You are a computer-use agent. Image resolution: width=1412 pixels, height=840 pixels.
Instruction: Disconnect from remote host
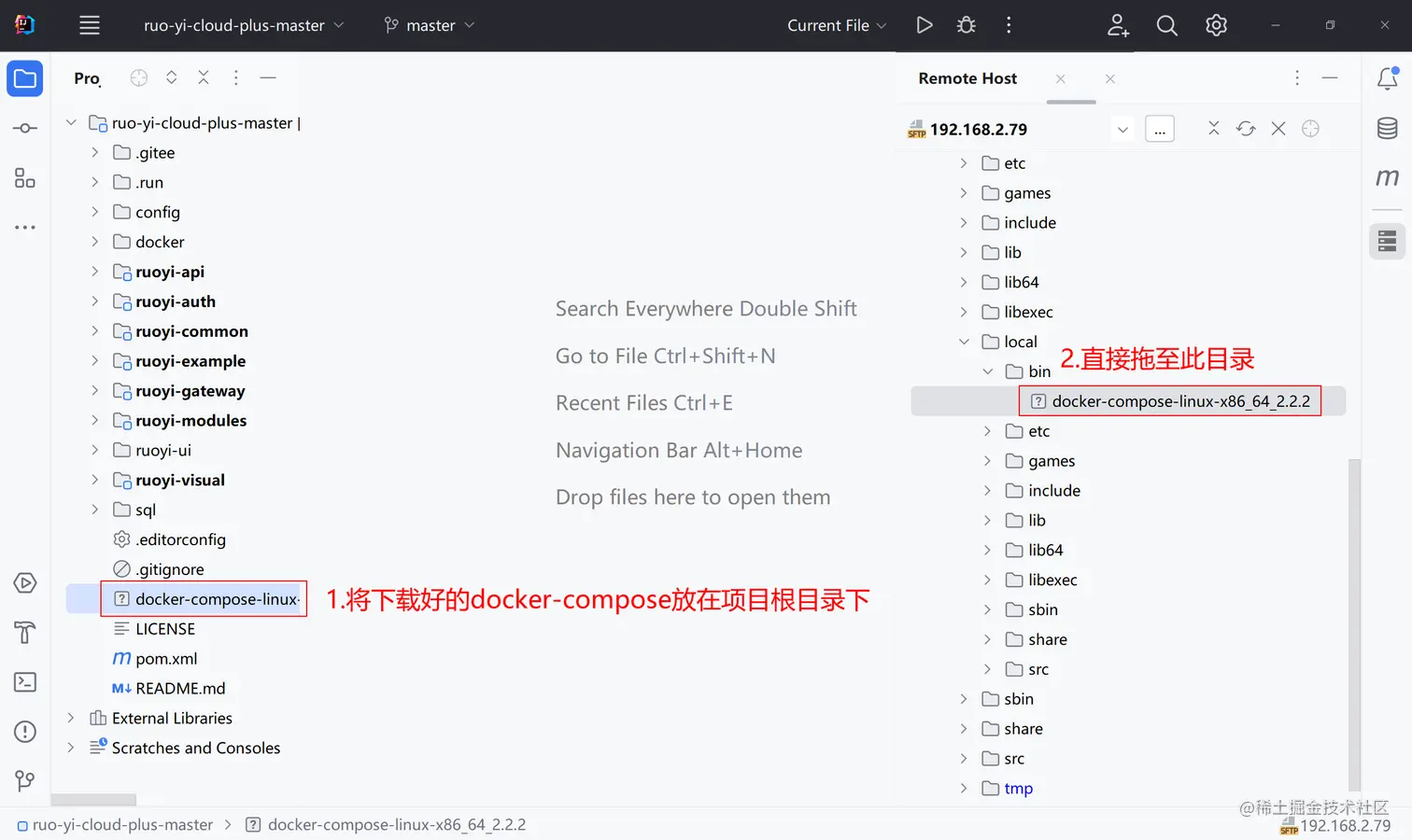click(x=1278, y=128)
